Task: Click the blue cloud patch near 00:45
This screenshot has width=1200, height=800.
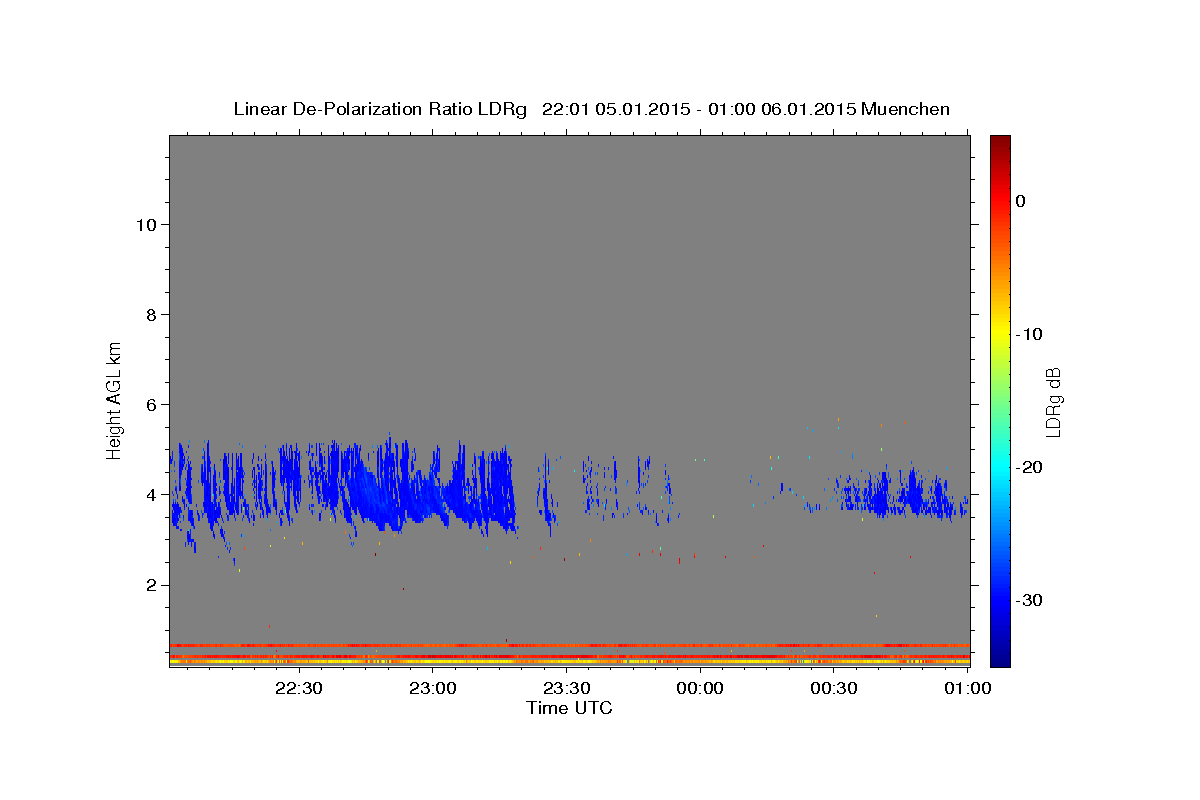Action: 895,495
